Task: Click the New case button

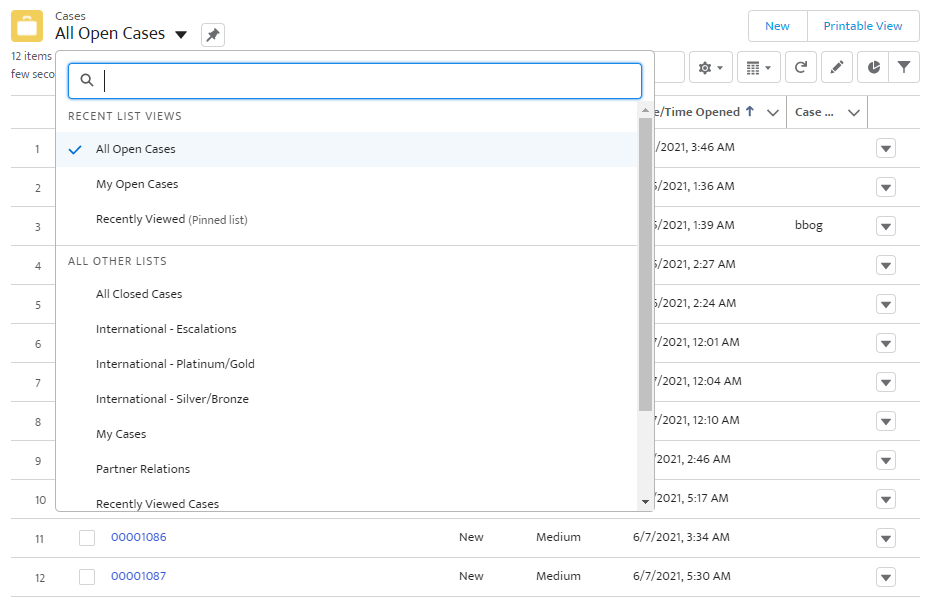Action: point(777,26)
